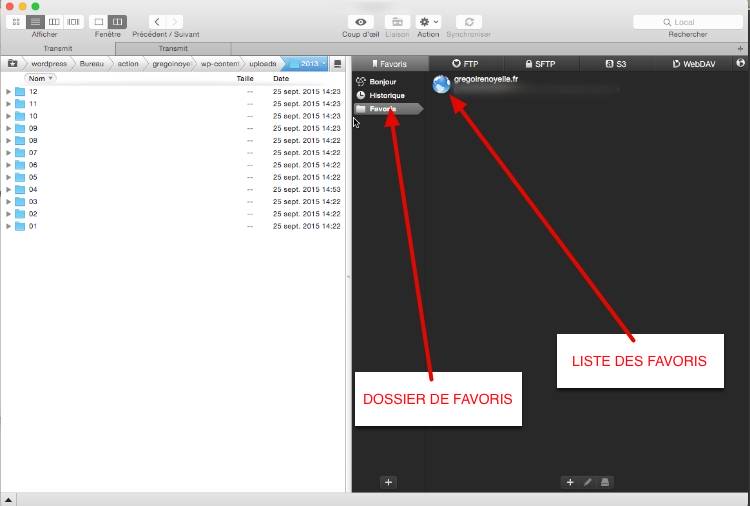Viewport: 750px width, 506px height.
Task: Open the S3 connection tab
Action: click(x=616, y=64)
